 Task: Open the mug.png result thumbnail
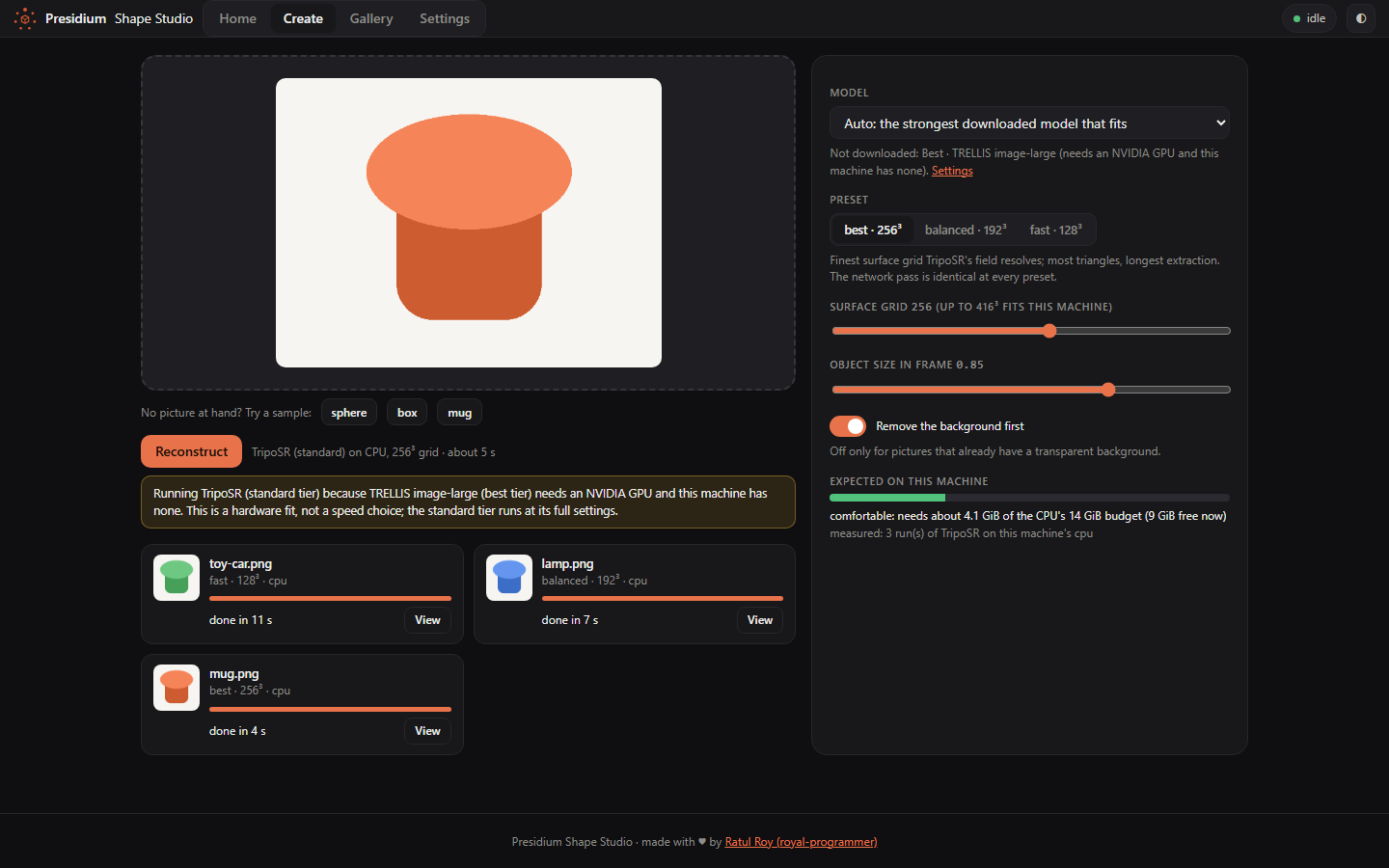177,688
